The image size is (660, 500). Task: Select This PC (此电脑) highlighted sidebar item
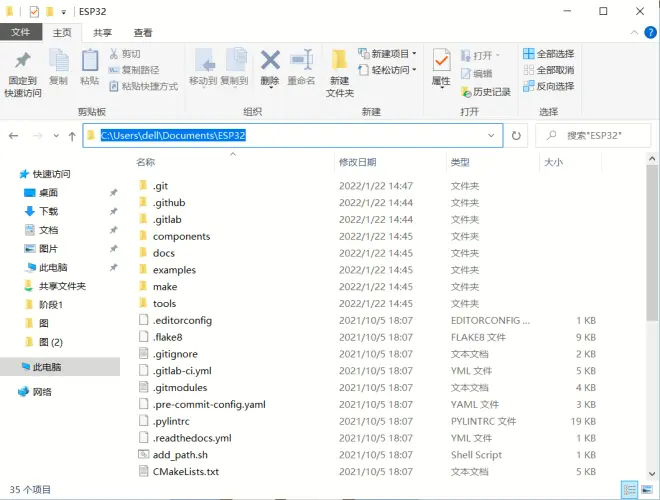pos(60,367)
